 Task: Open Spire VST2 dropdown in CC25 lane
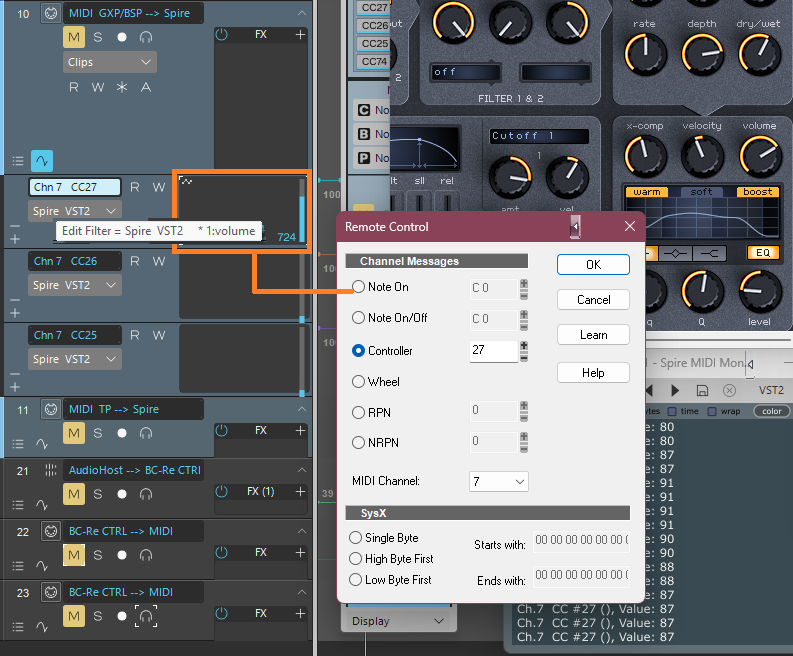75,359
